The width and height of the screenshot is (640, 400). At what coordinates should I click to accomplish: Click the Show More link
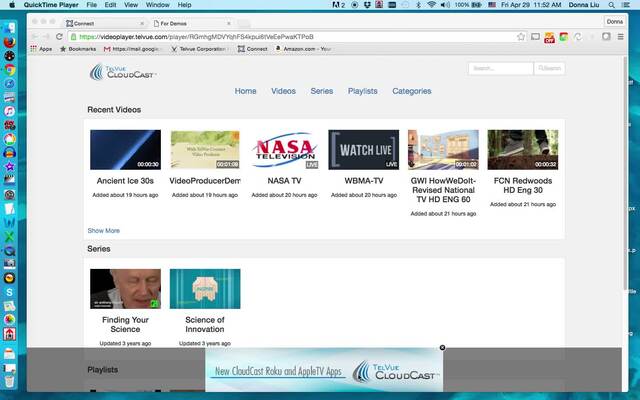(103, 230)
